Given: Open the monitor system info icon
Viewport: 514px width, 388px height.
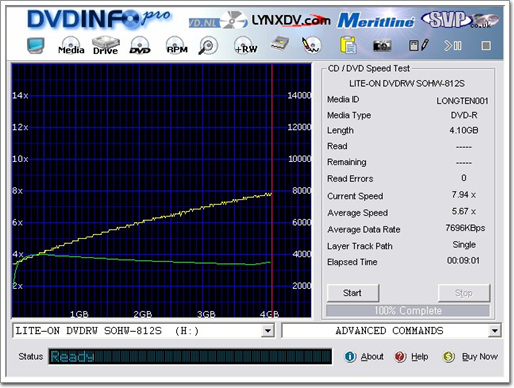Looking at the screenshot, I should coord(36,46).
